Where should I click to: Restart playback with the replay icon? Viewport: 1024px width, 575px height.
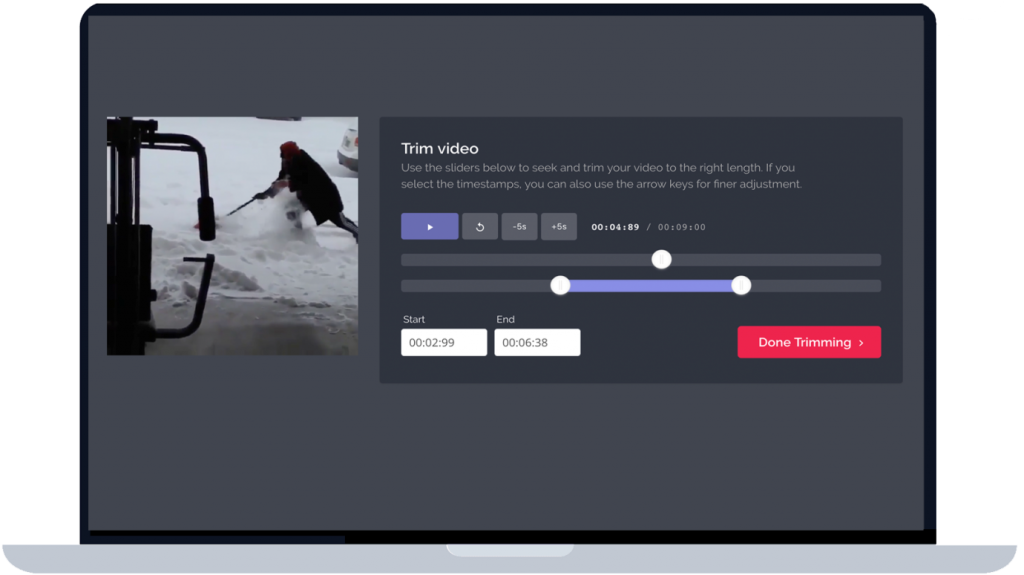click(x=480, y=227)
